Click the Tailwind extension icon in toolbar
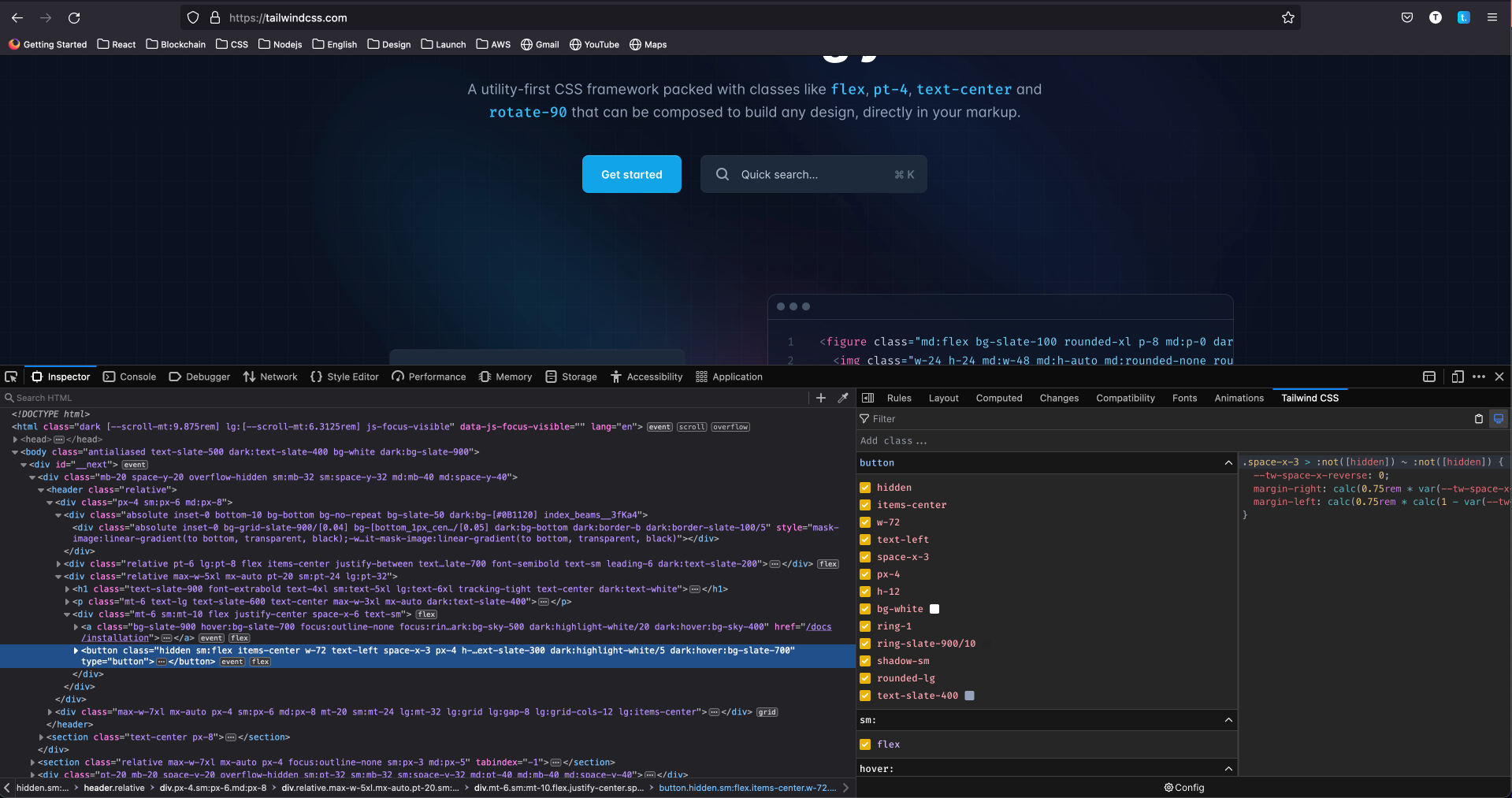Screen dimensions: 1512x798 point(1464,17)
